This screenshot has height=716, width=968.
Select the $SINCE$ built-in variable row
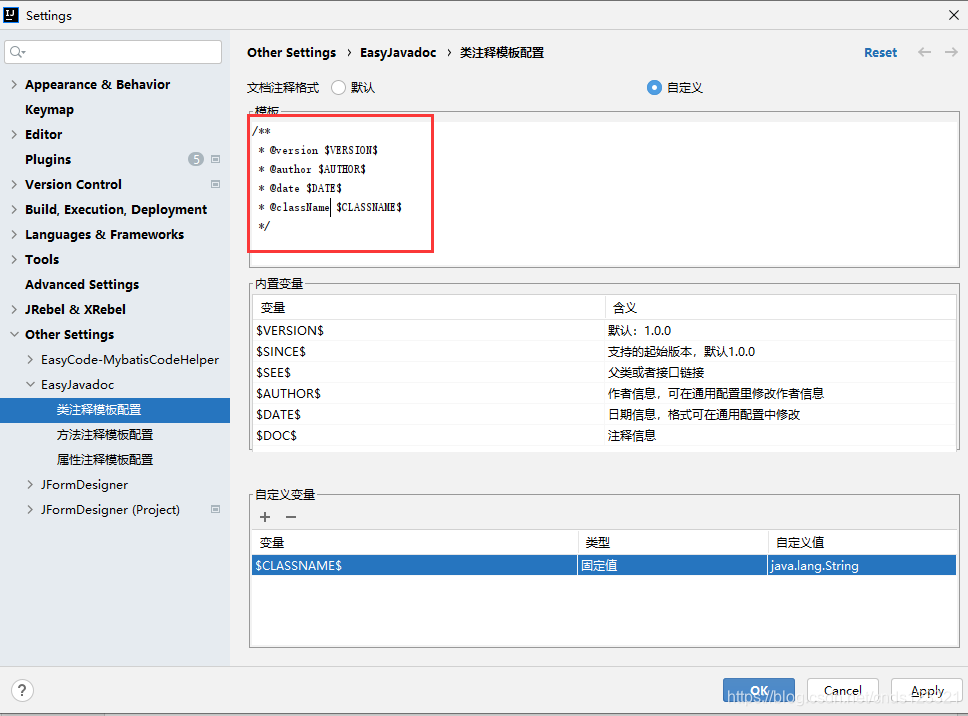[x=604, y=351]
